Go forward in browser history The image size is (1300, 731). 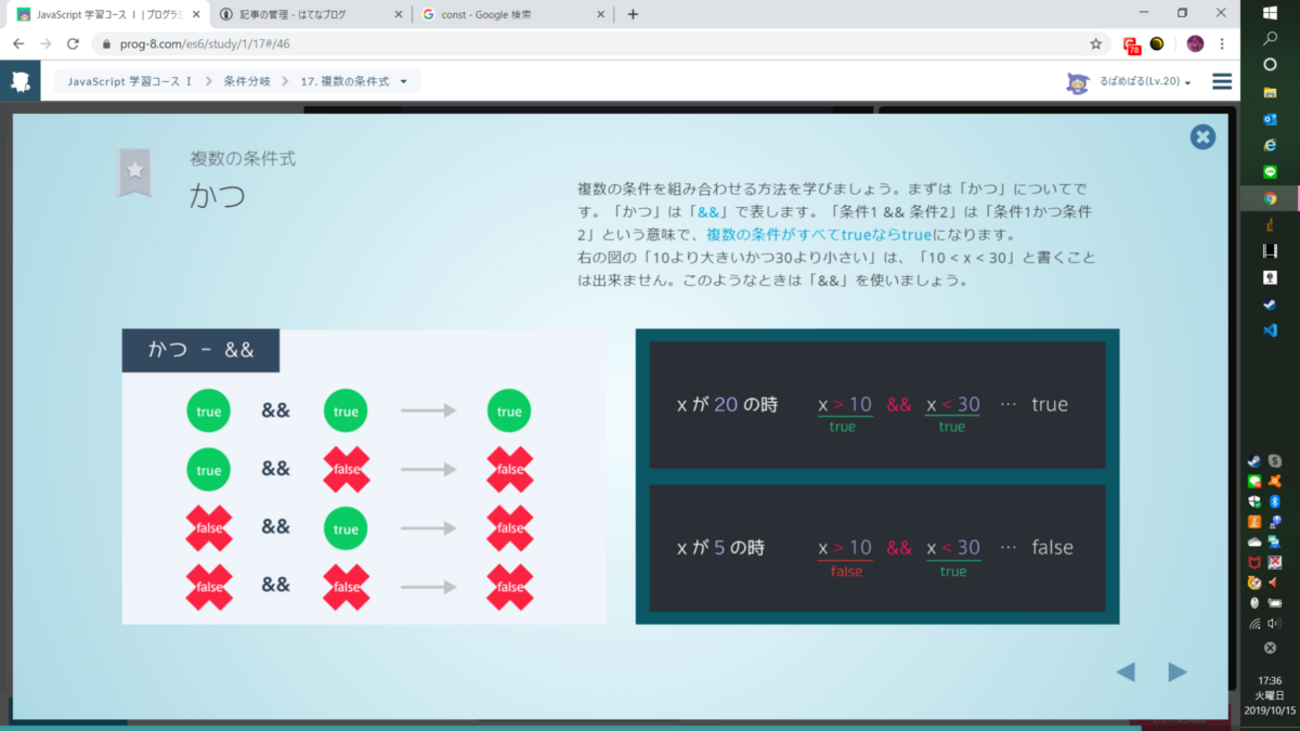(45, 44)
